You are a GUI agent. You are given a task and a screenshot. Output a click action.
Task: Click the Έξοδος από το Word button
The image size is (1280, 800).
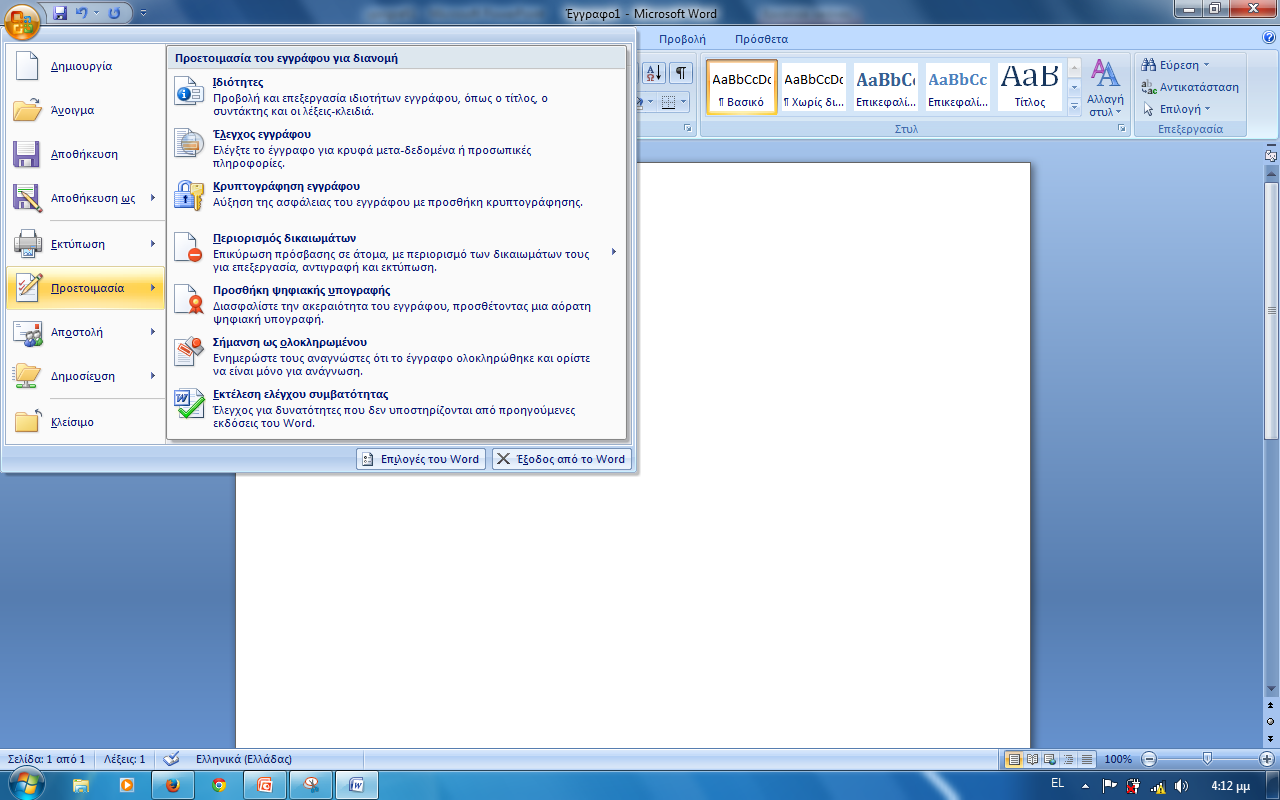click(x=562, y=459)
